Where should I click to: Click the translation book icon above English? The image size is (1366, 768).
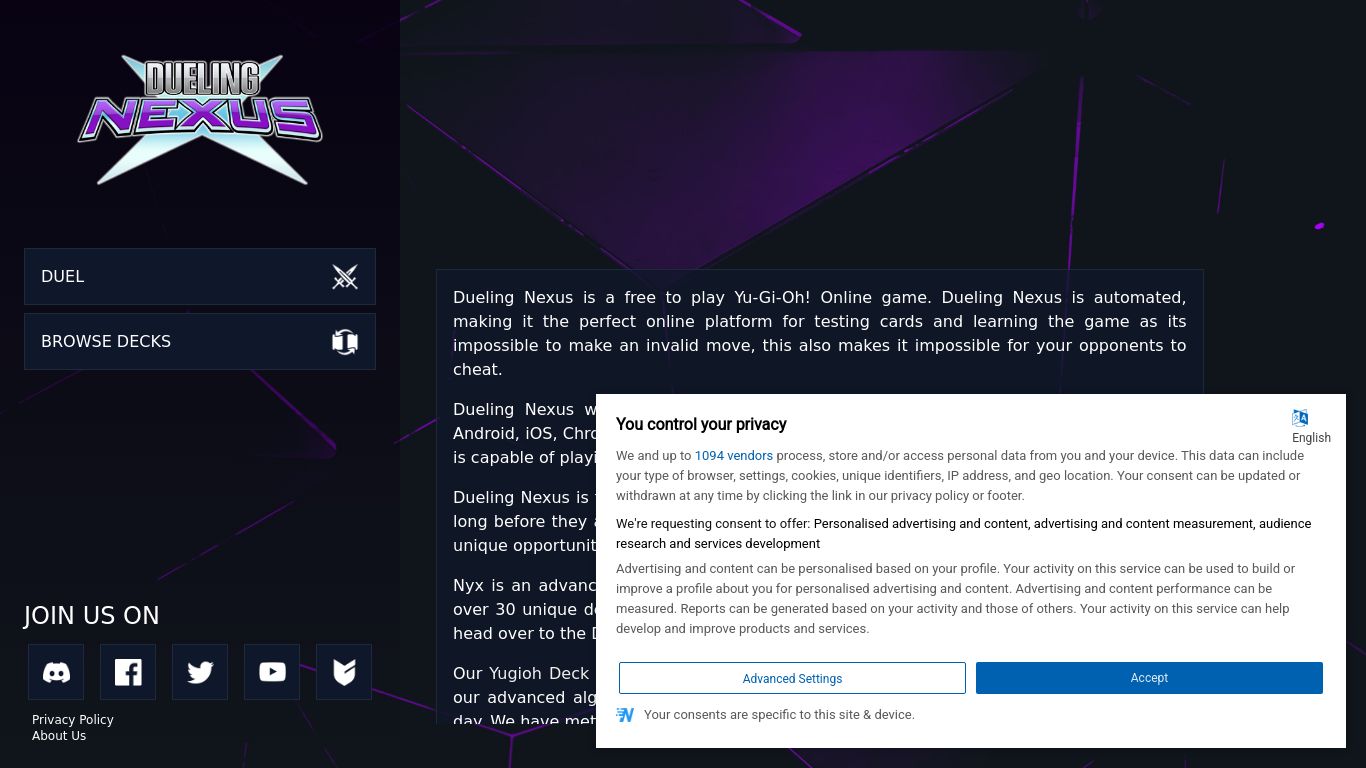1300,417
